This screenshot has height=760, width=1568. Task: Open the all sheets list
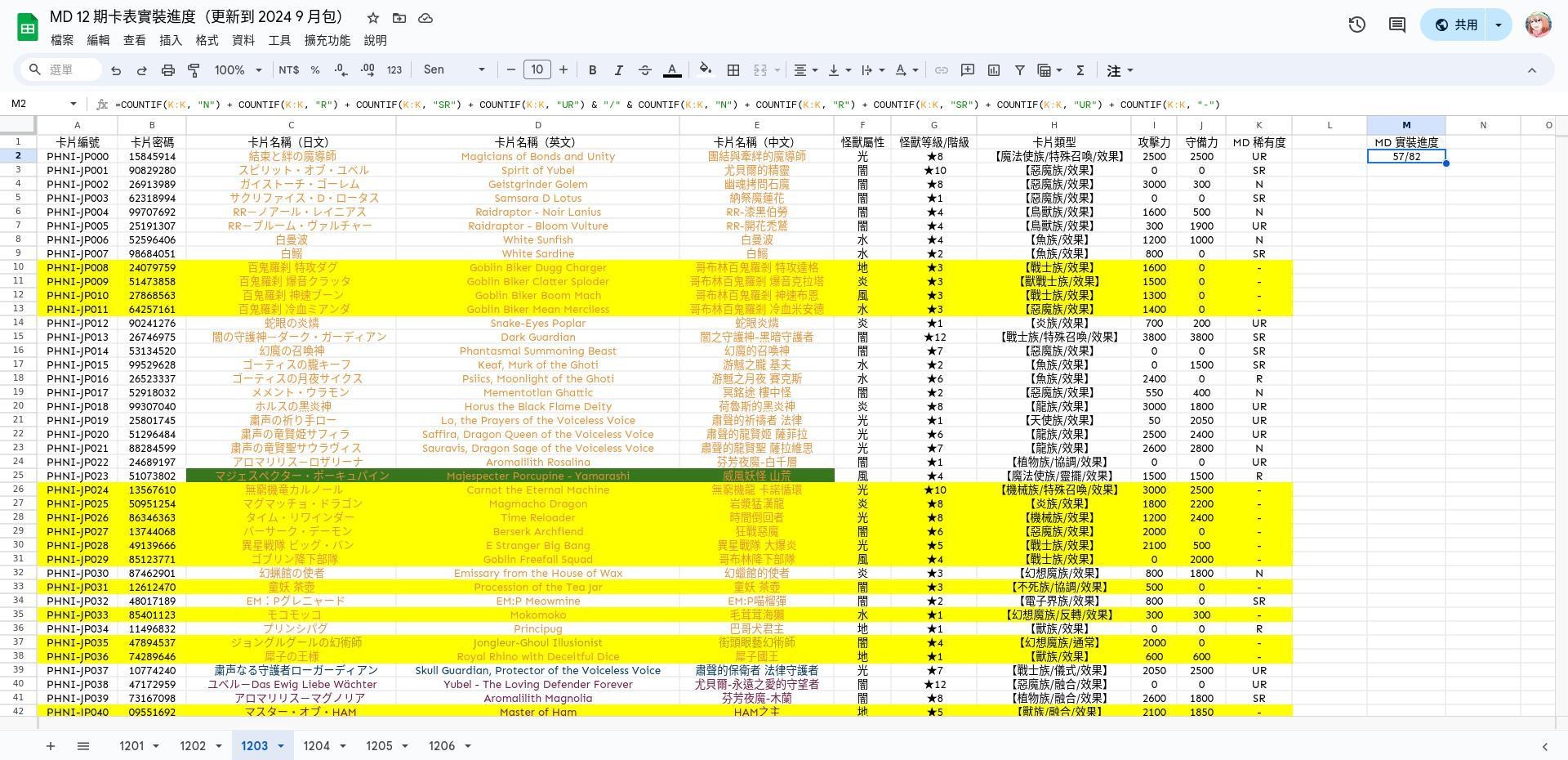[x=83, y=746]
